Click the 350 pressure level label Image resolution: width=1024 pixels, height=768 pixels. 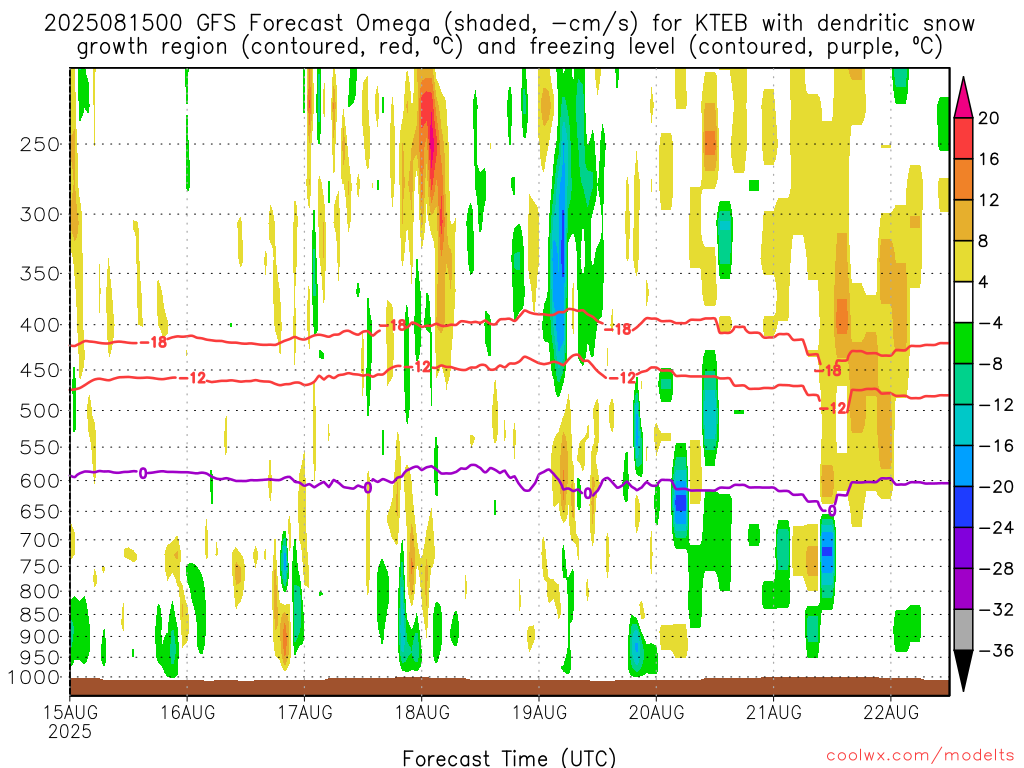point(40,274)
